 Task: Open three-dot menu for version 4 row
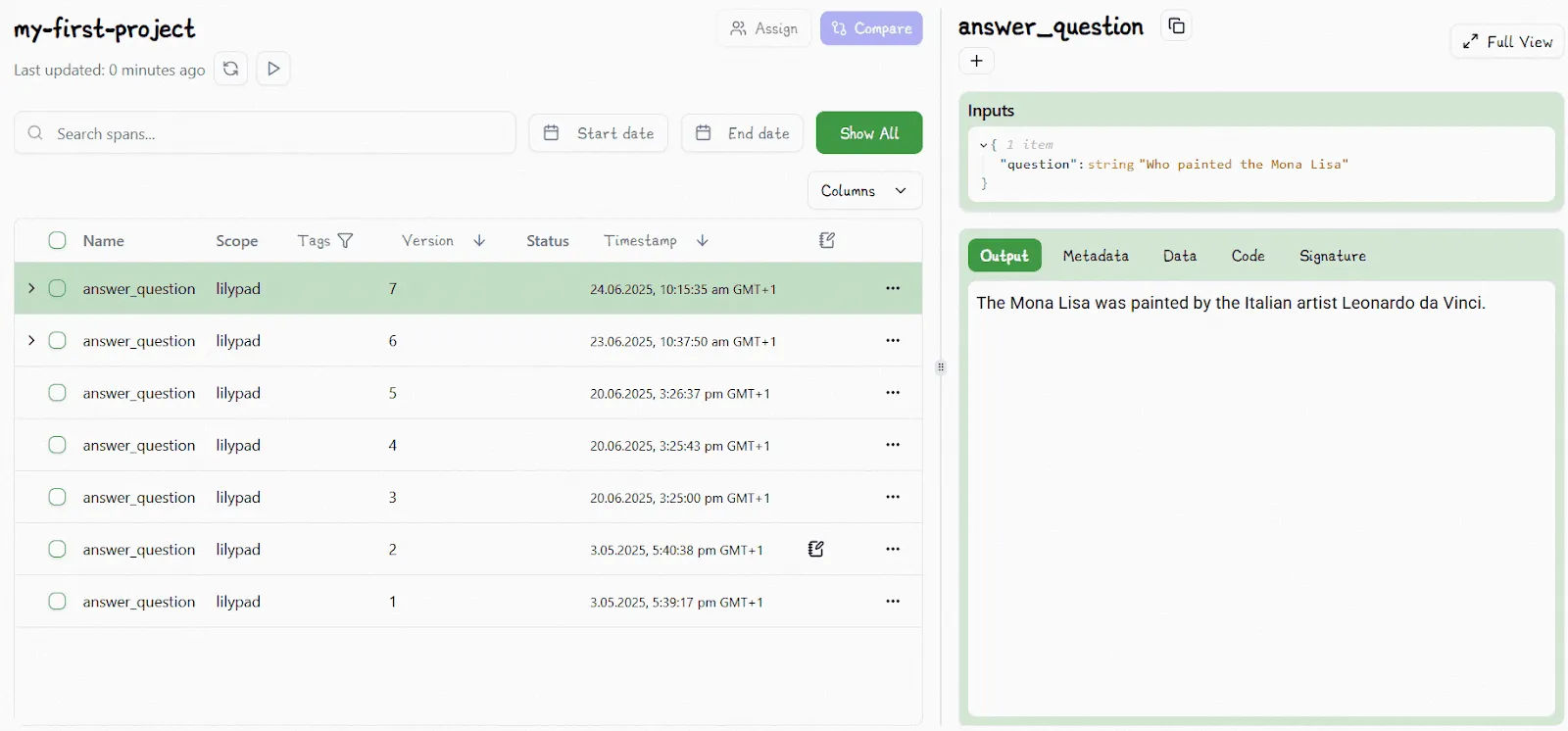[892, 445]
